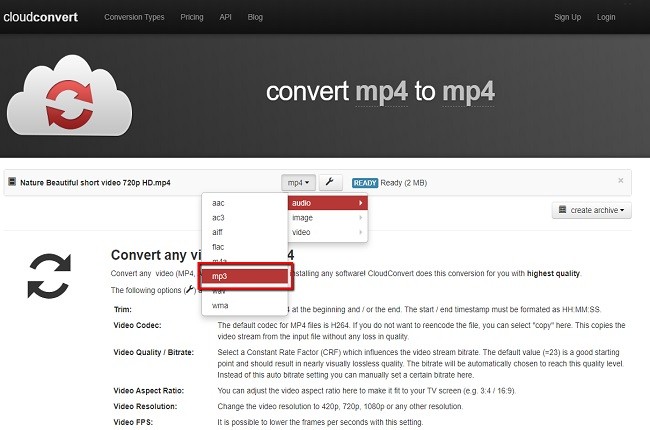
Task: Open the Blog page
Action: (x=255, y=17)
